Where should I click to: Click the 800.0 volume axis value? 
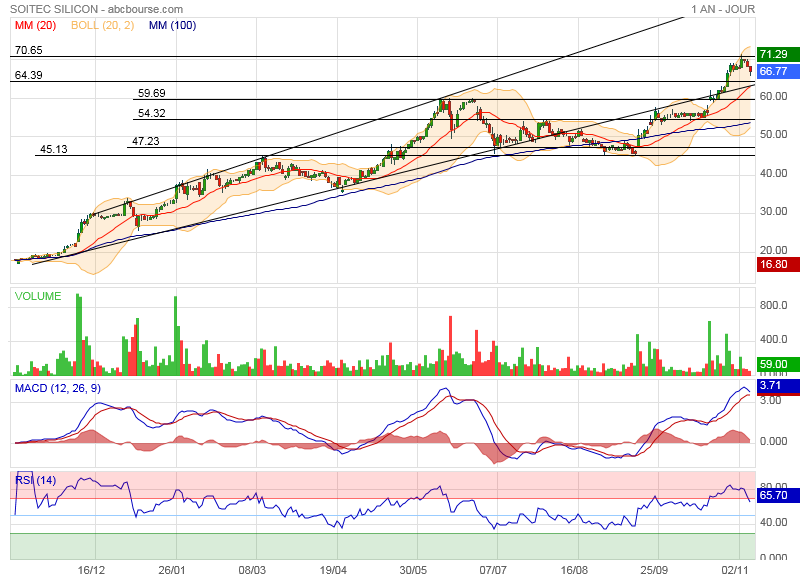coord(773,305)
